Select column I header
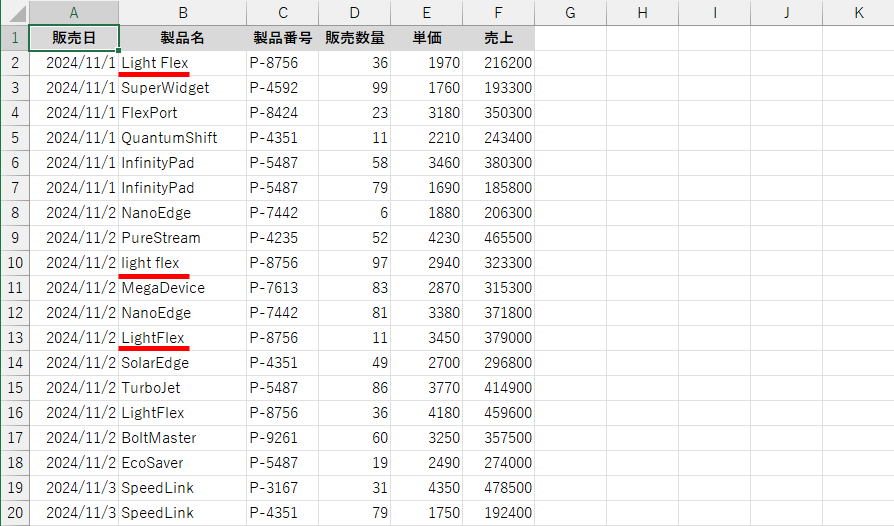Screen dimensions: 894x526 pos(714,13)
